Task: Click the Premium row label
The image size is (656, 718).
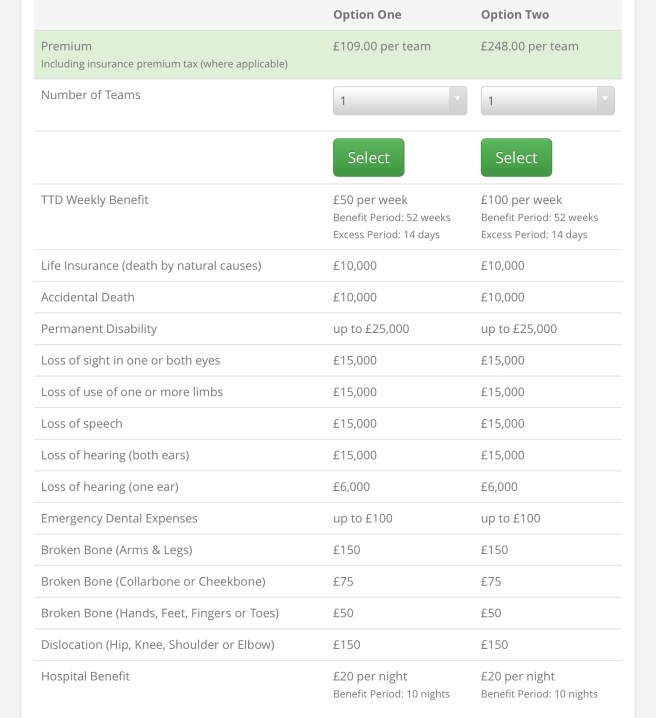Action: click(x=66, y=46)
